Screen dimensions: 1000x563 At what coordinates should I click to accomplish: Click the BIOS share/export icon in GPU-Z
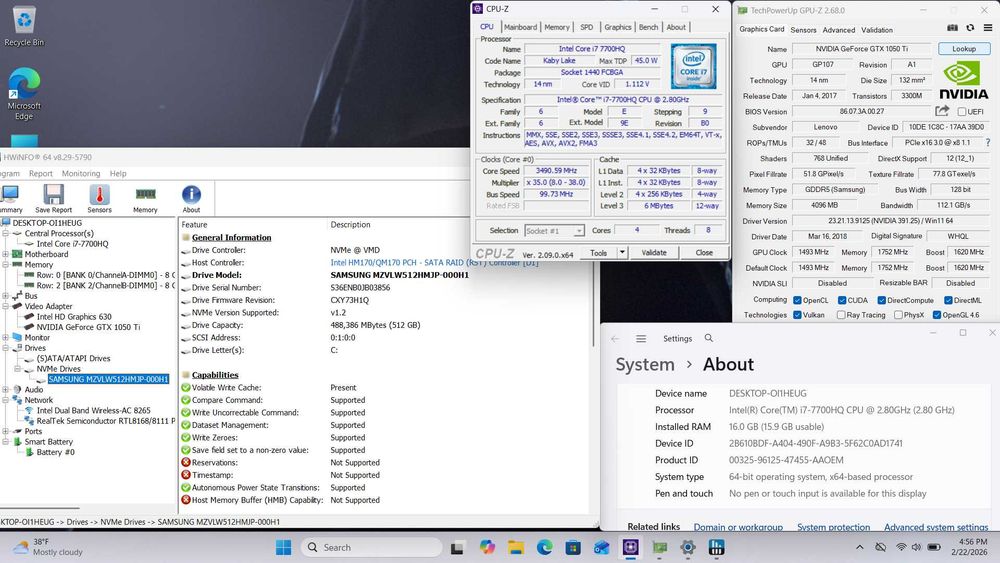(942, 111)
